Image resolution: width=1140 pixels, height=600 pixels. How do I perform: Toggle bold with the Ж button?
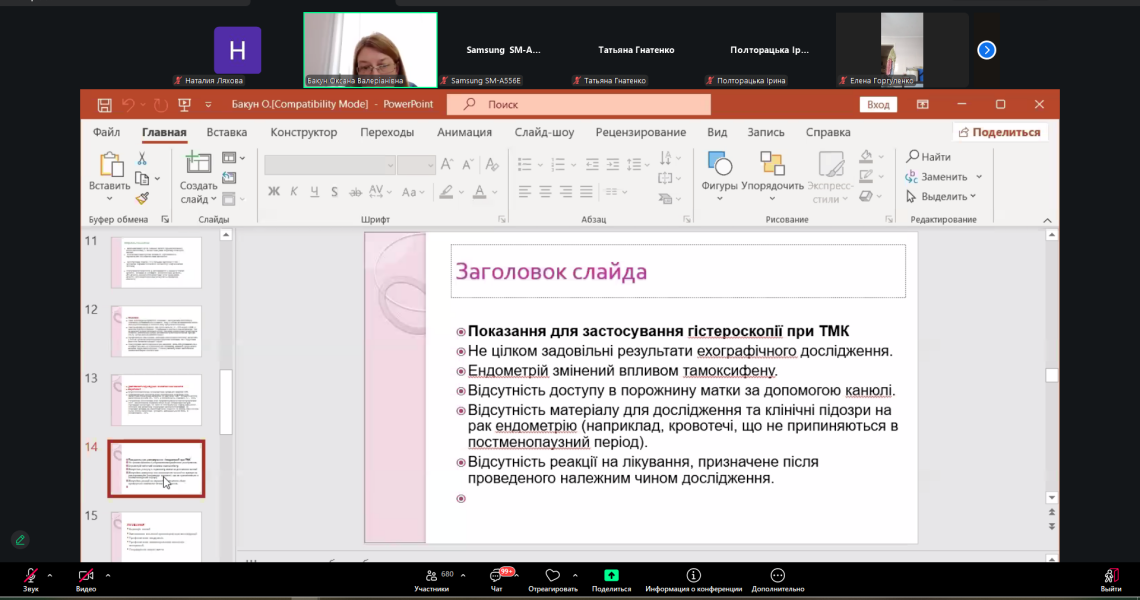click(273, 191)
